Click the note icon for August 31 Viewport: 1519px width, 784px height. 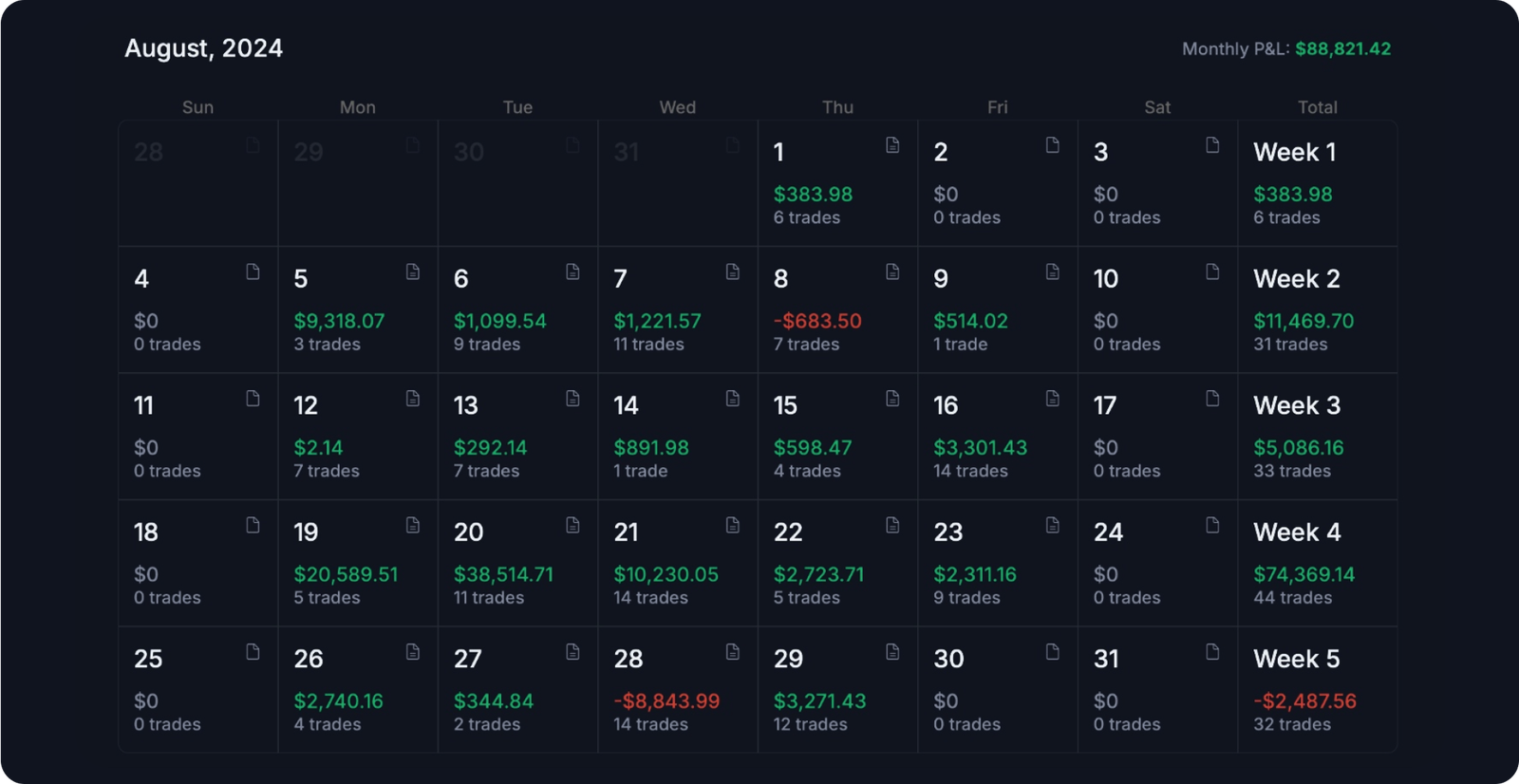click(1212, 652)
